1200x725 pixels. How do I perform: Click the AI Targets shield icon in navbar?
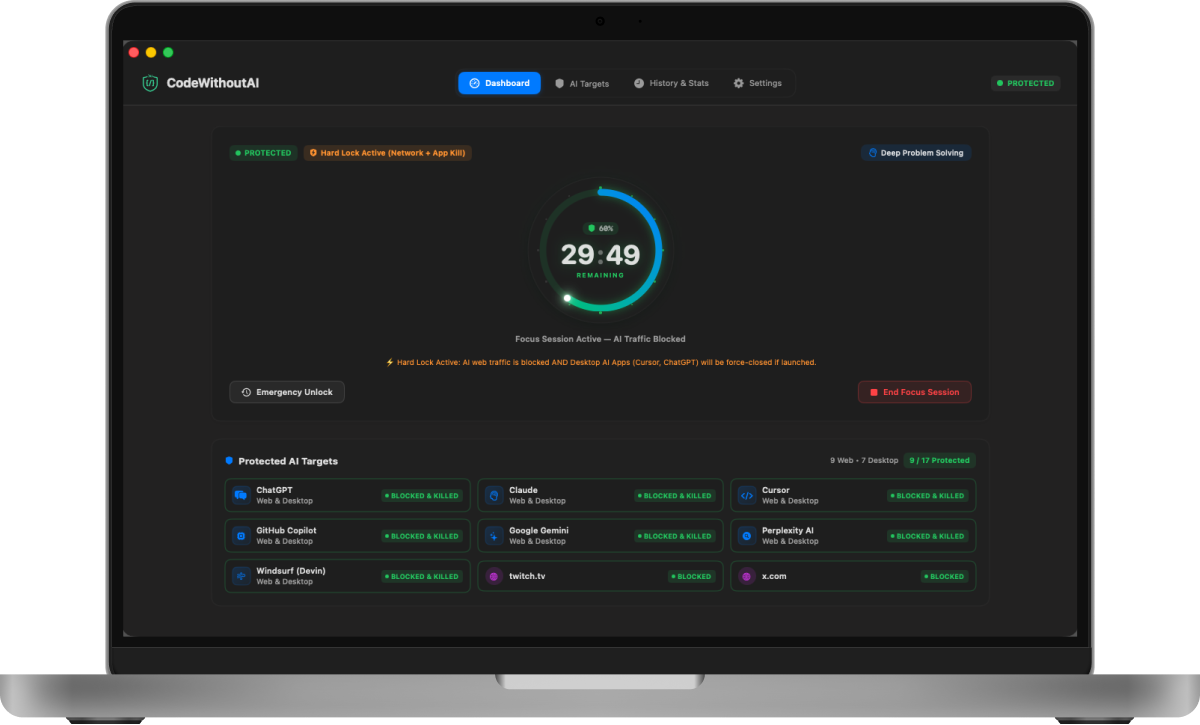[x=560, y=84]
